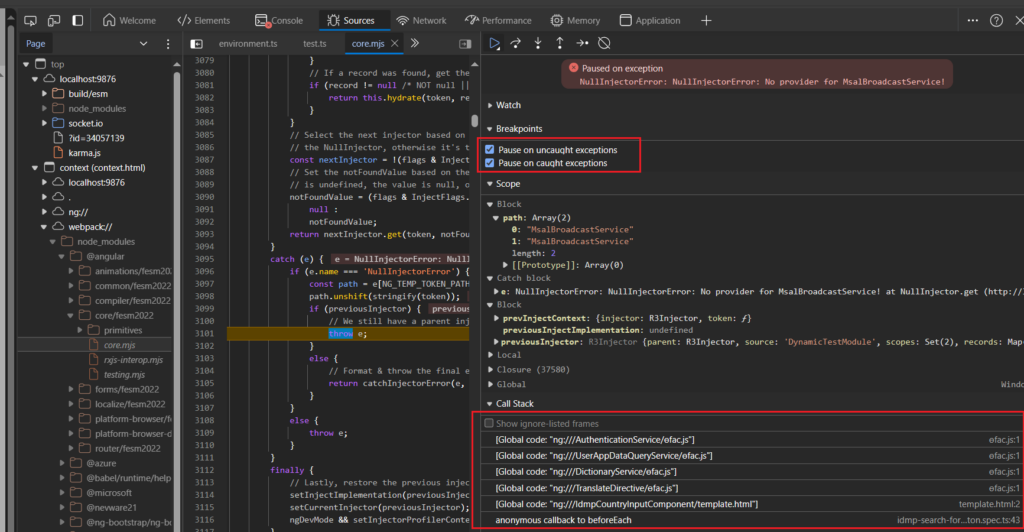
Task: Toggle Pause on caught exceptions
Action: 489,163
